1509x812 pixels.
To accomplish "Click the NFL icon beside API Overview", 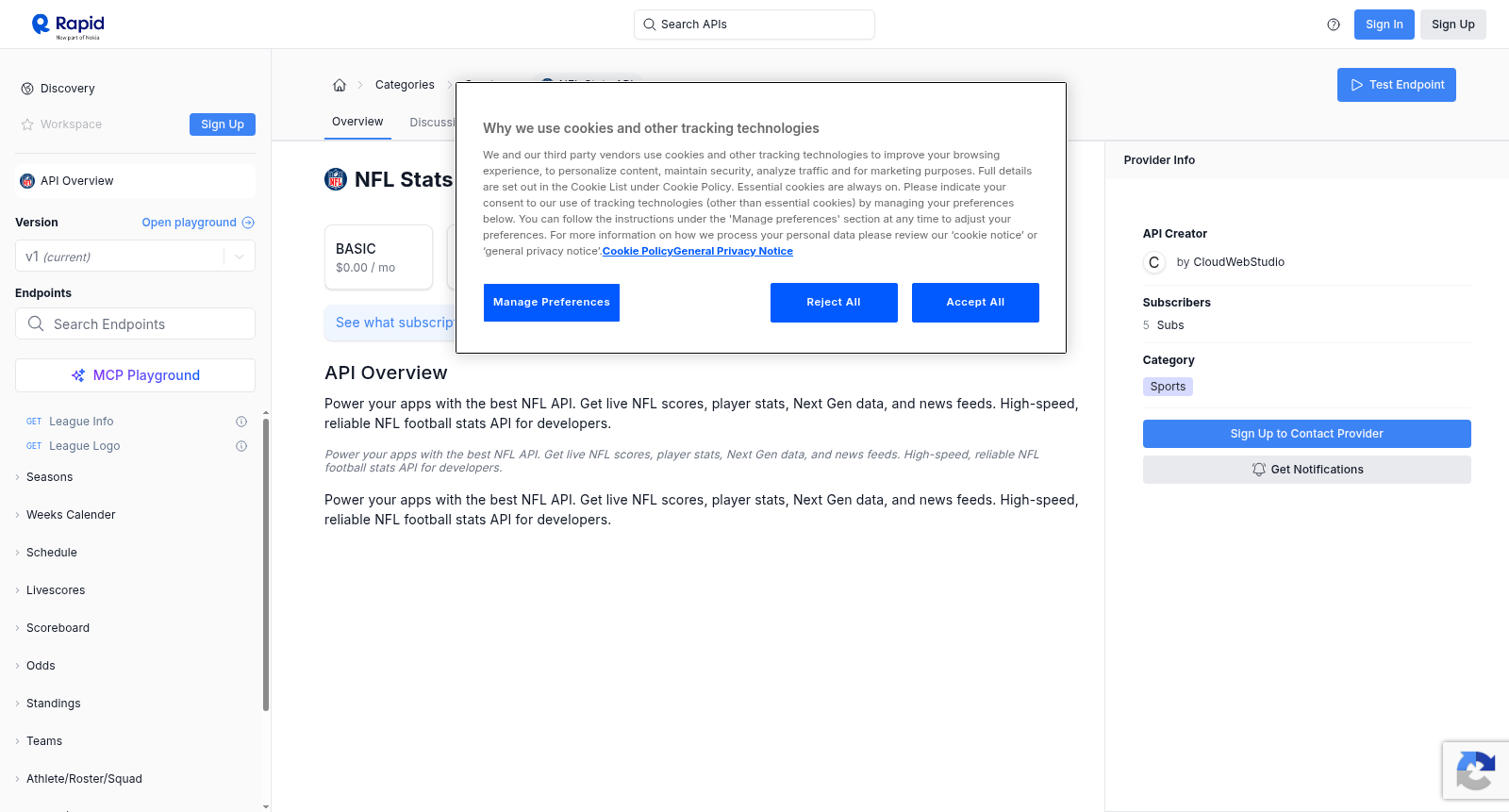I will (27, 181).
